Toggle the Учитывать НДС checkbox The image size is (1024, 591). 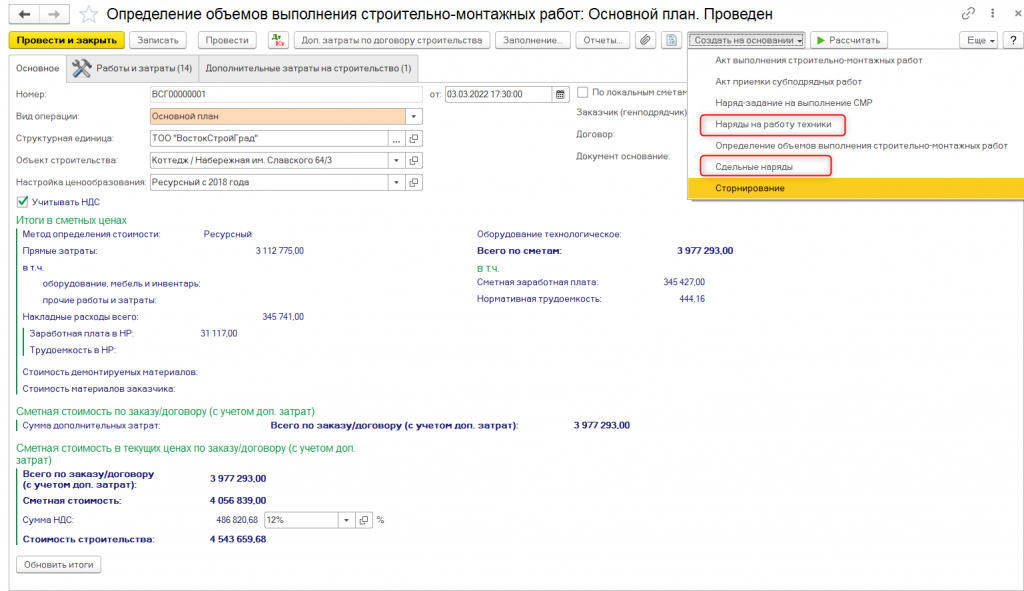point(23,202)
